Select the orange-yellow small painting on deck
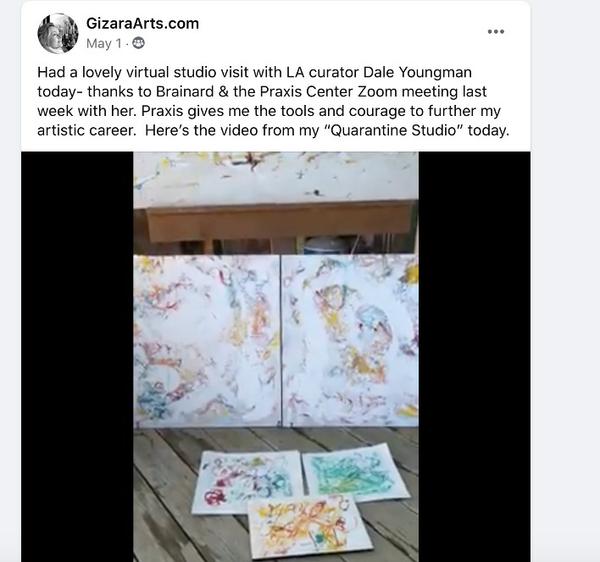This screenshot has width=600, height=562. (308, 528)
